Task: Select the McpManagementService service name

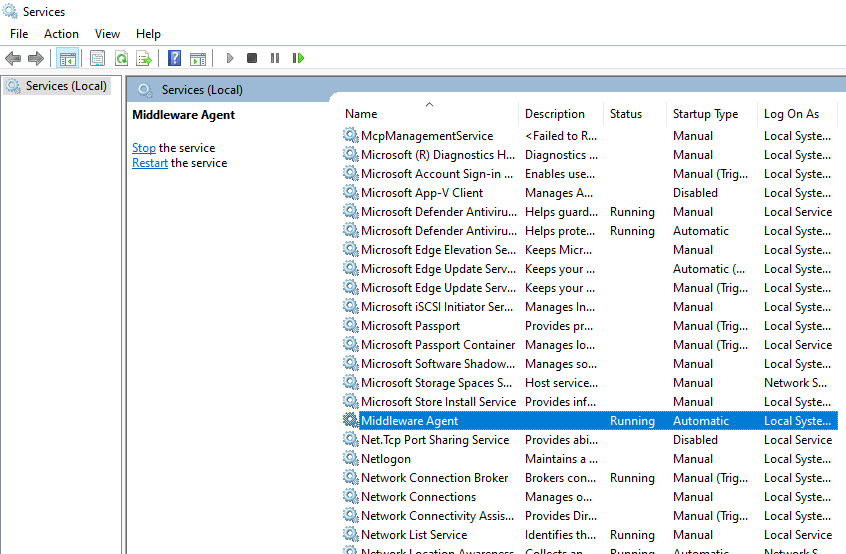Action: pyautogui.click(x=427, y=135)
